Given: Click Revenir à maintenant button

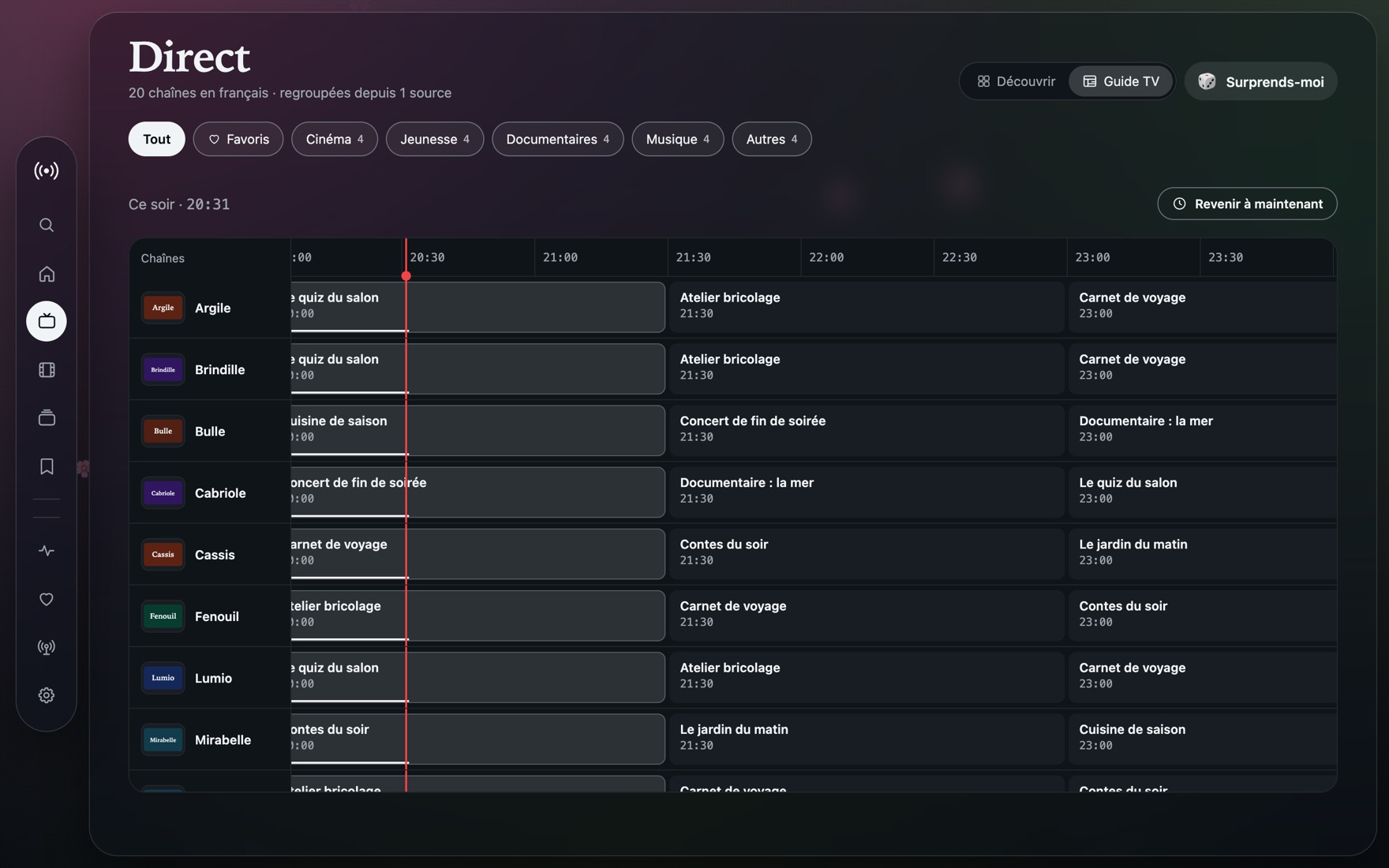Looking at the screenshot, I should (1247, 204).
